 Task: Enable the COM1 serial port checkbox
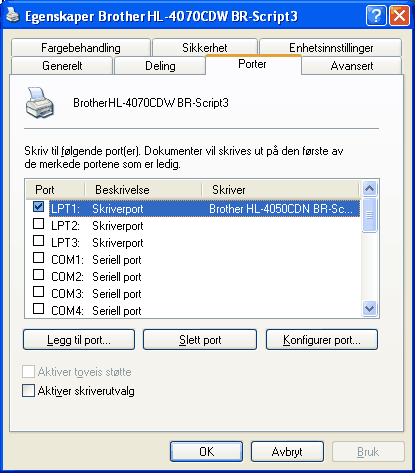(39, 257)
